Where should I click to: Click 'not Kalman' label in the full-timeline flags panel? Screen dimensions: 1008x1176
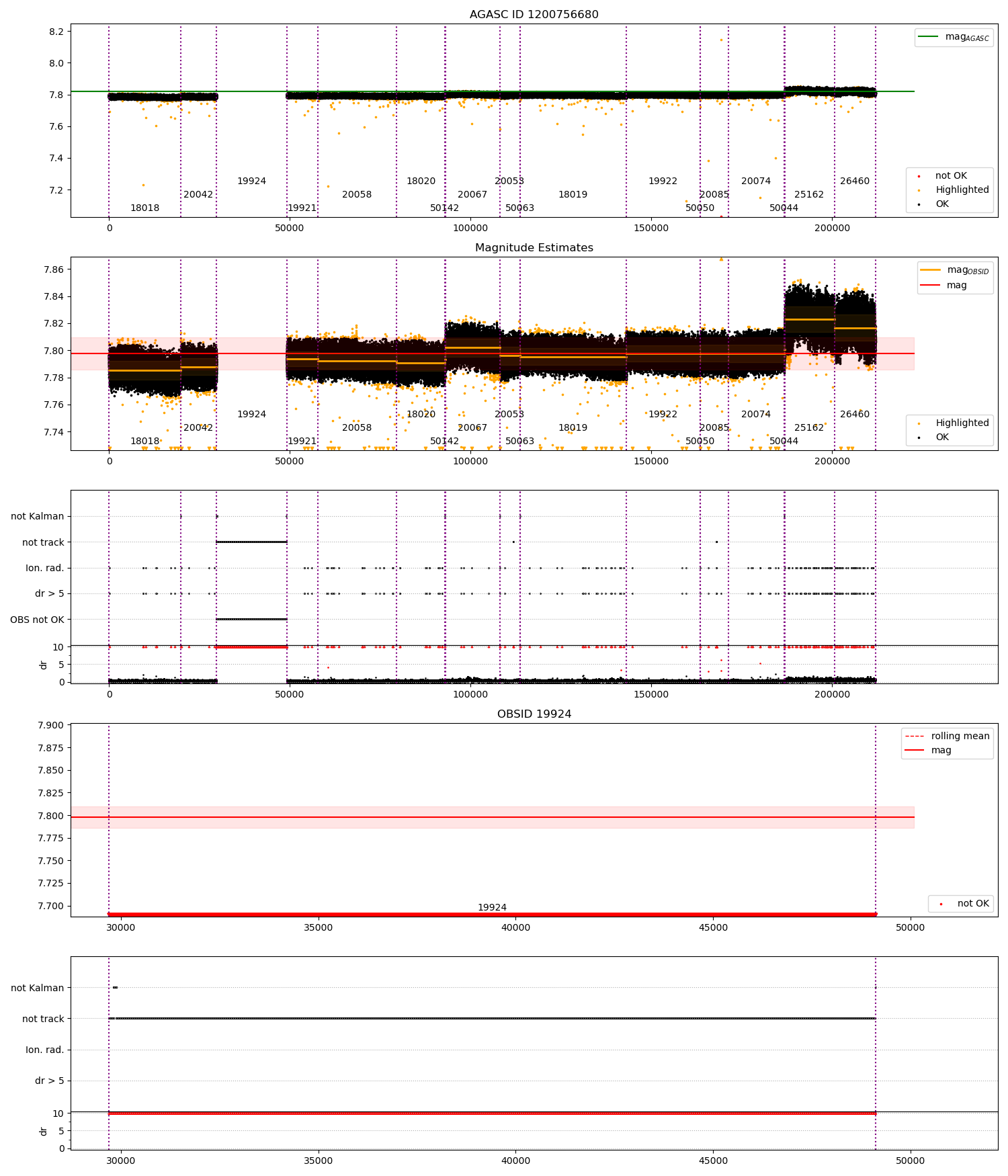click(38, 517)
